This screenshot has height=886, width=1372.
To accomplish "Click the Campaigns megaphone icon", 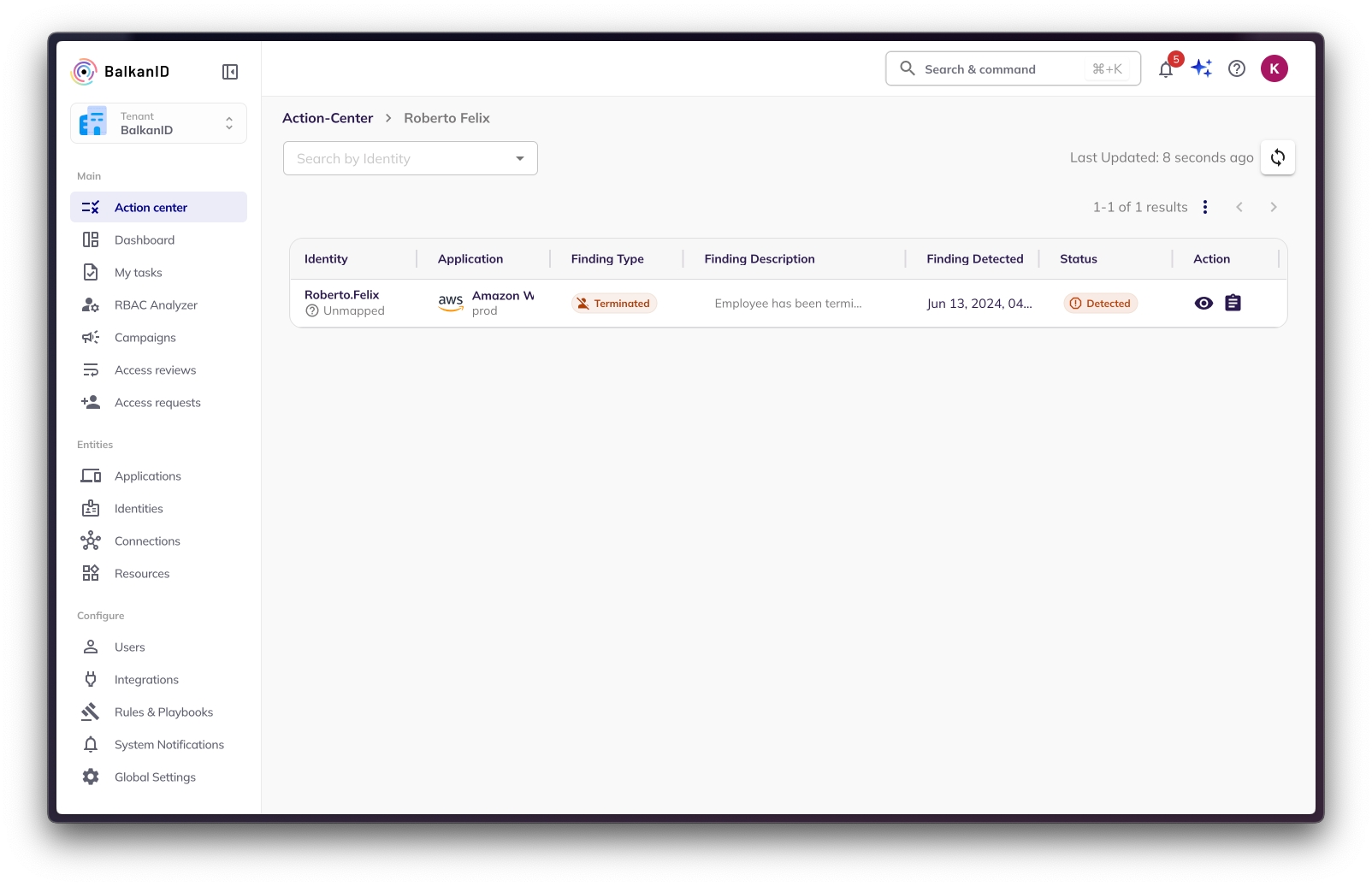I will [x=91, y=337].
